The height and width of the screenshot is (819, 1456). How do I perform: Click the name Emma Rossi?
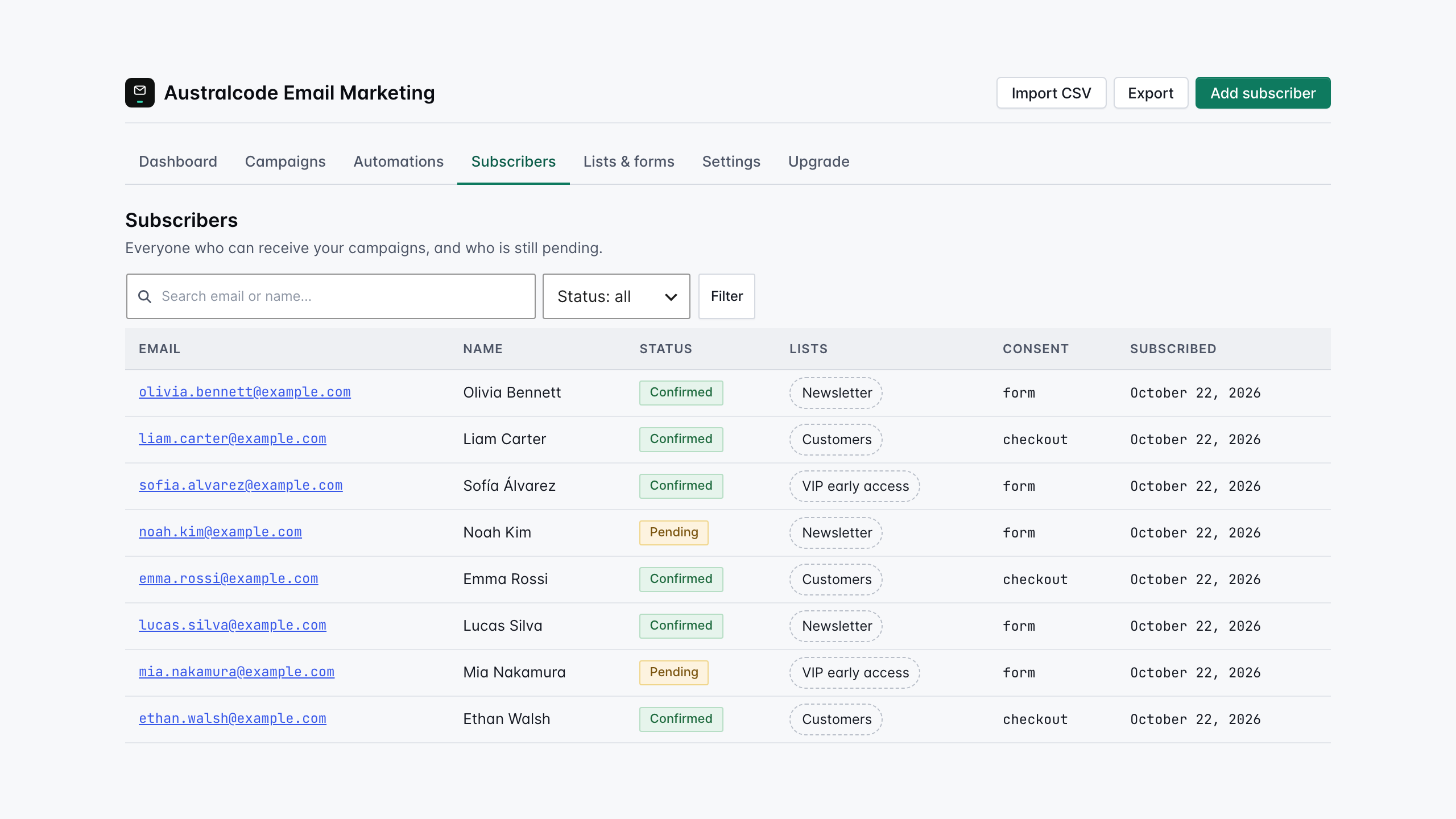pos(506,579)
